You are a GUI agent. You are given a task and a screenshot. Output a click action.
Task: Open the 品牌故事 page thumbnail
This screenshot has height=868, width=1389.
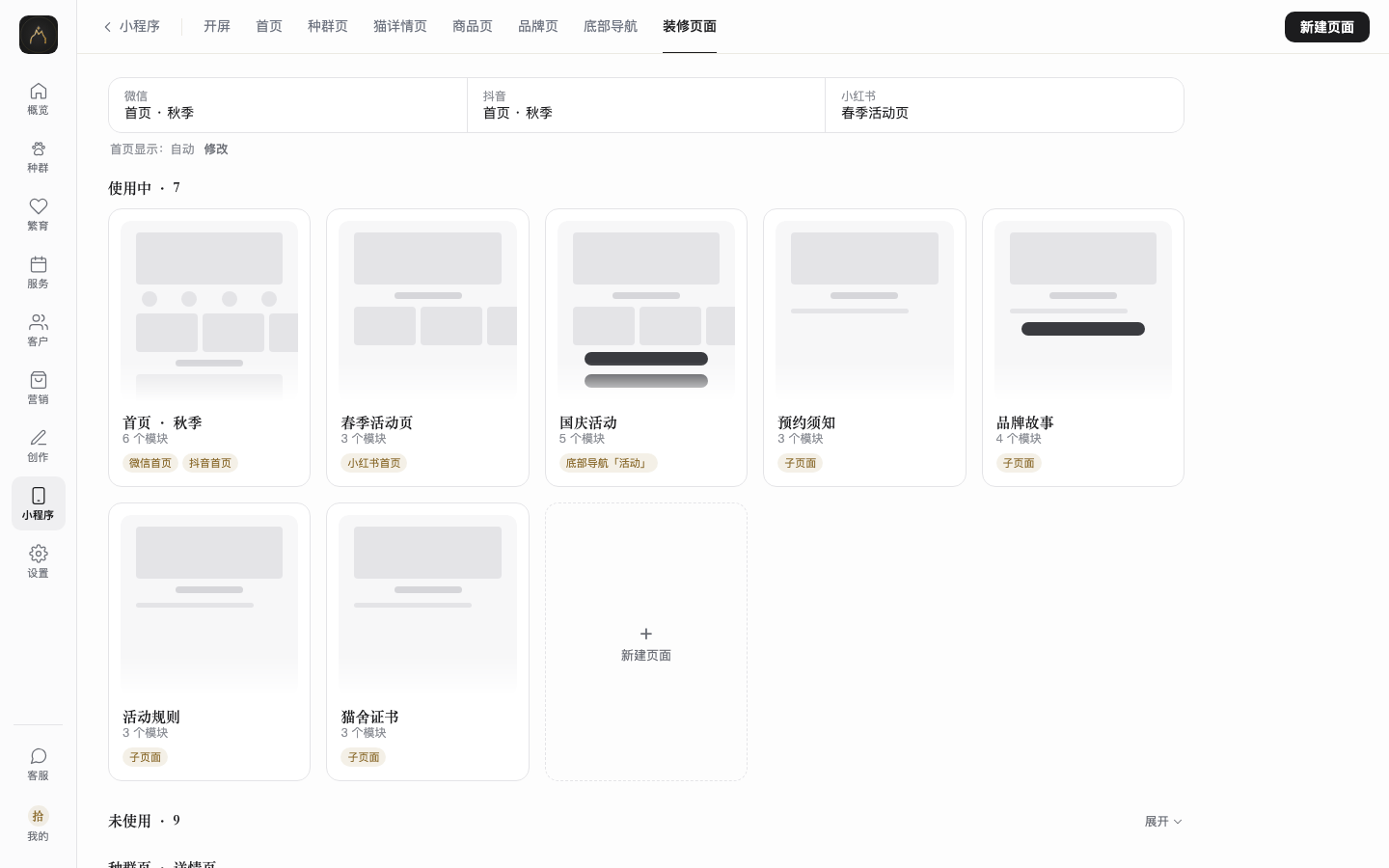point(1083,310)
